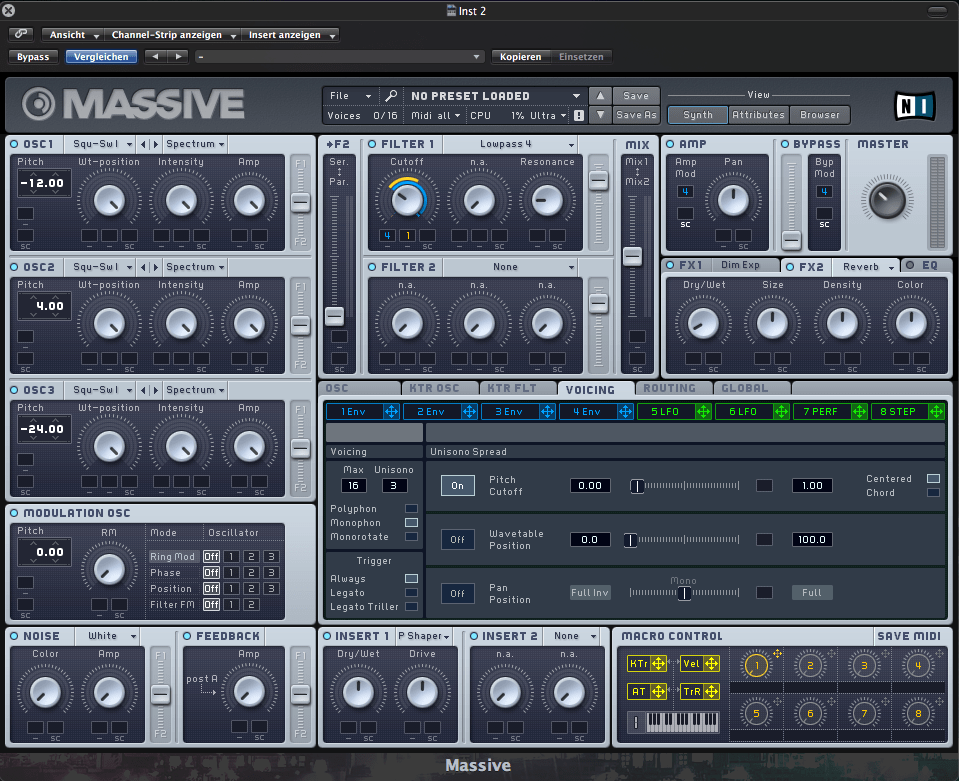Open the Noise type White dropdown
959x781 pixels.
[x=109, y=636]
